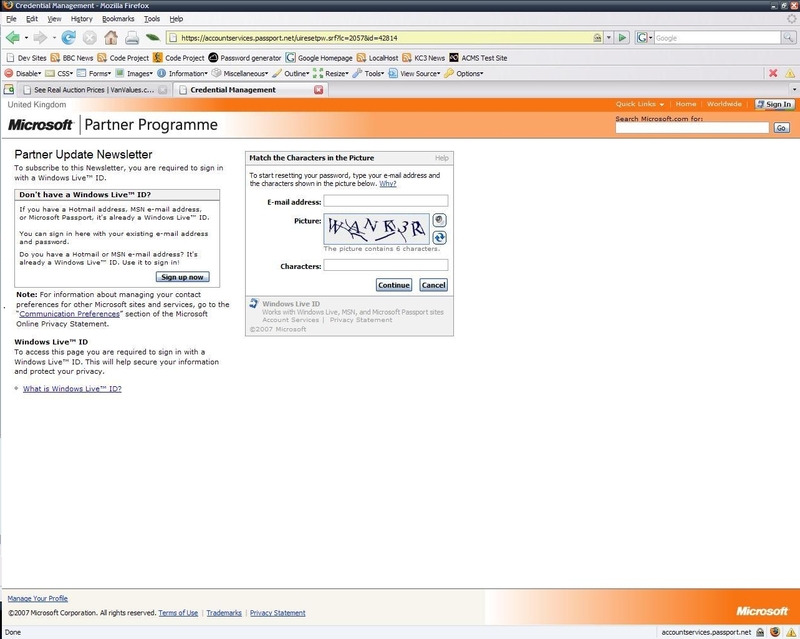Click the browser Back arrow button
The width and height of the screenshot is (800, 639).
click(14, 38)
